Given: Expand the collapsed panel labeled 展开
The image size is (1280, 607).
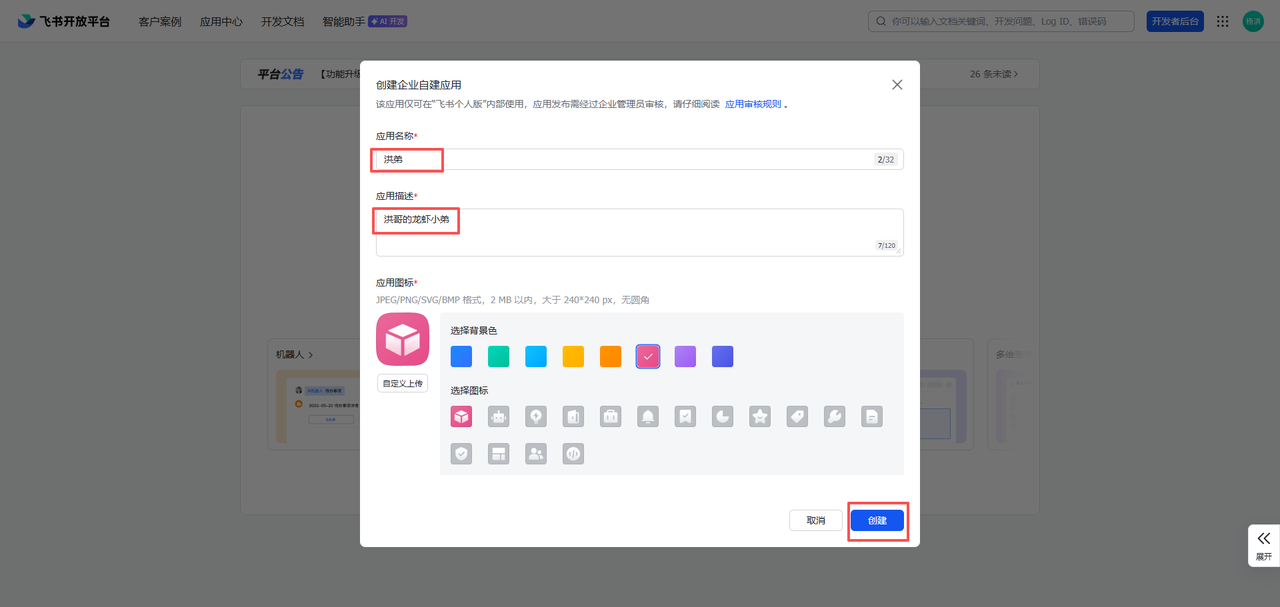Looking at the screenshot, I should (1263, 545).
